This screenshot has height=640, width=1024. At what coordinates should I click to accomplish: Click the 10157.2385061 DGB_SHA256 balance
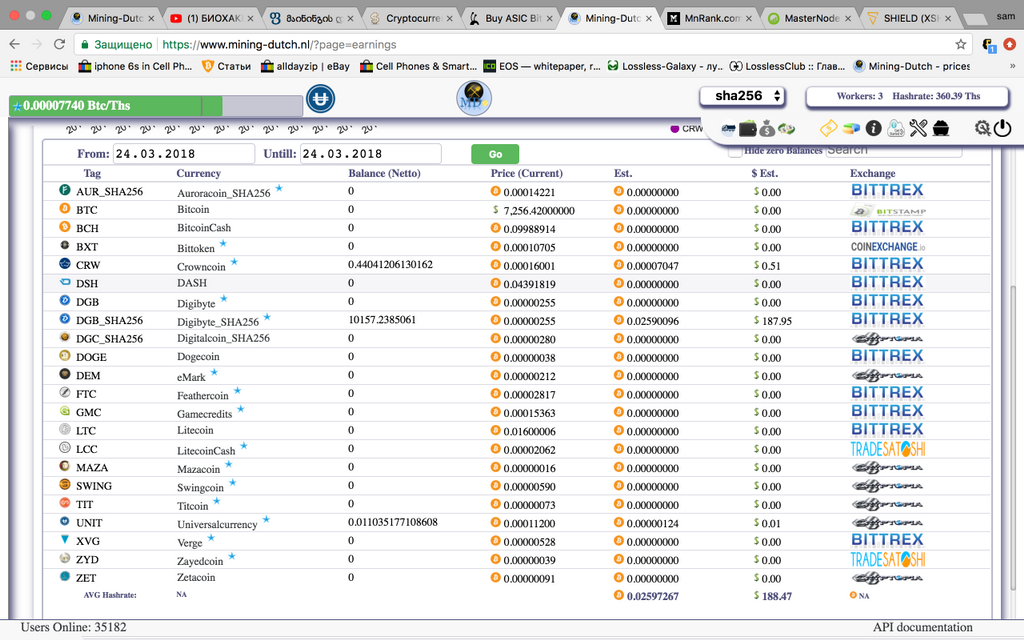[382, 320]
